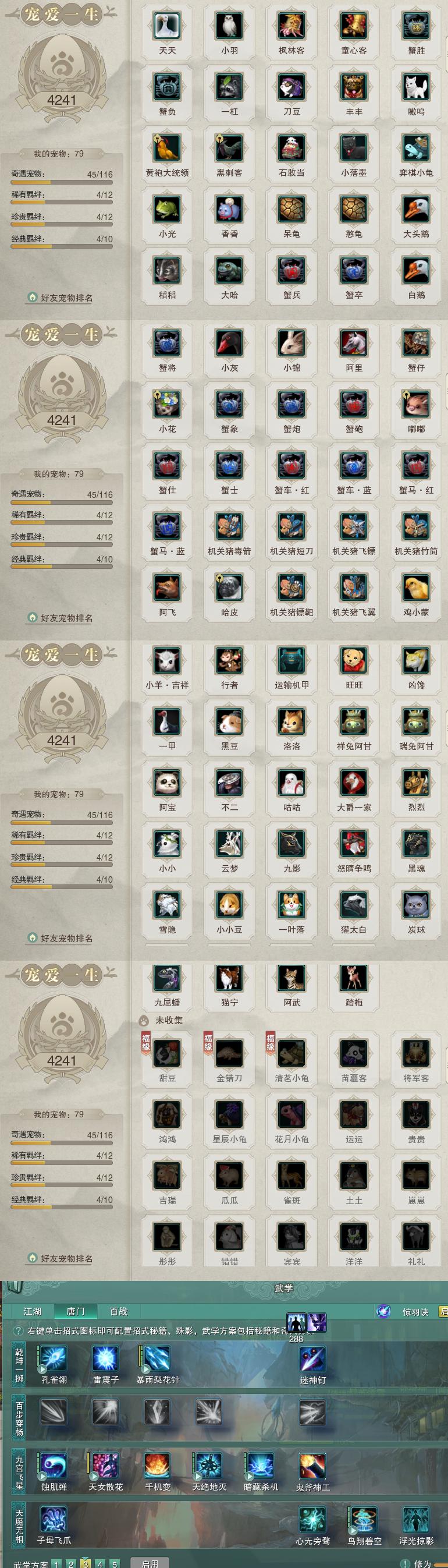Screen dimensions: 448x1568
Task: Switch to the 百战 tab
Action: [119, 1311]
